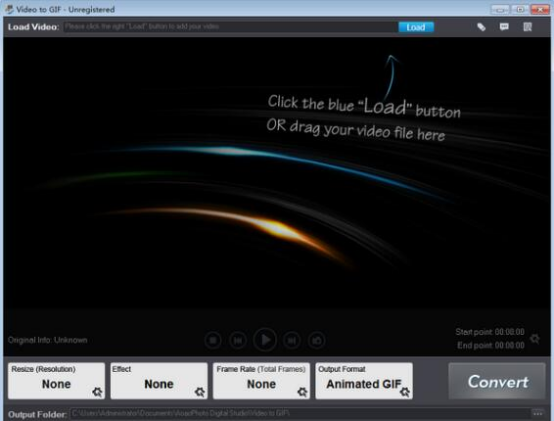Open the Resize (Resolution) settings gear
The height and width of the screenshot is (421, 554).
click(97, 392)
